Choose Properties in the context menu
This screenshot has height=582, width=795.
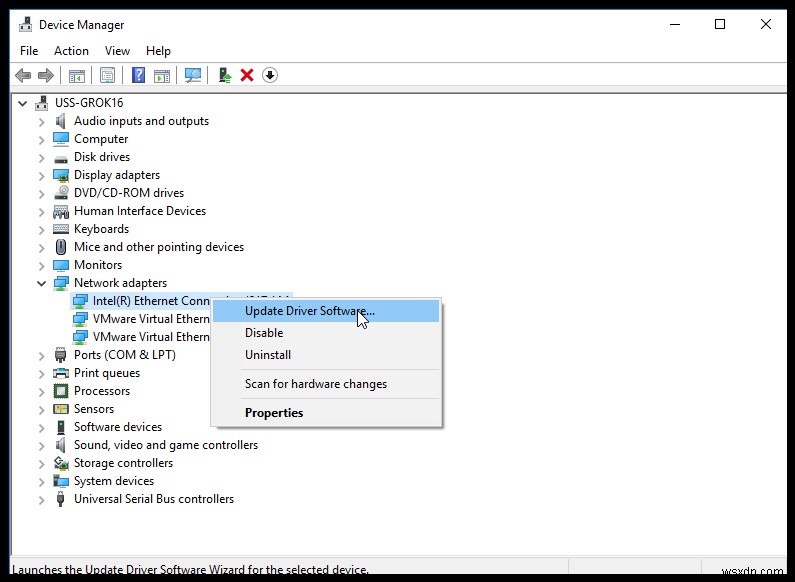326,413
